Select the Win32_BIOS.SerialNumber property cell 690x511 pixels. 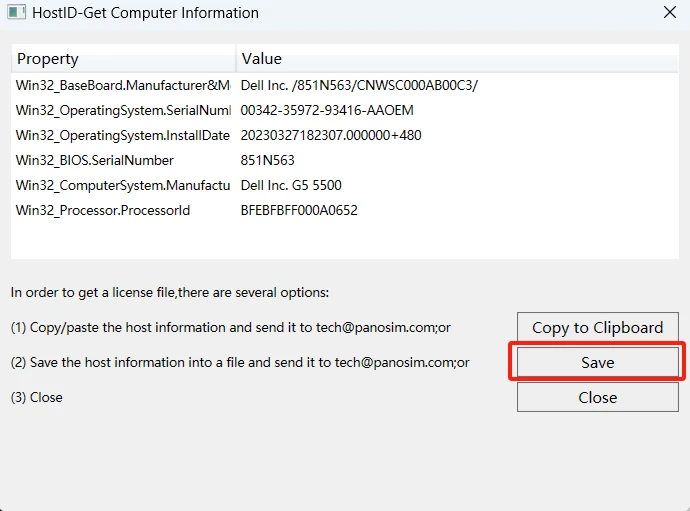point(95,160)
